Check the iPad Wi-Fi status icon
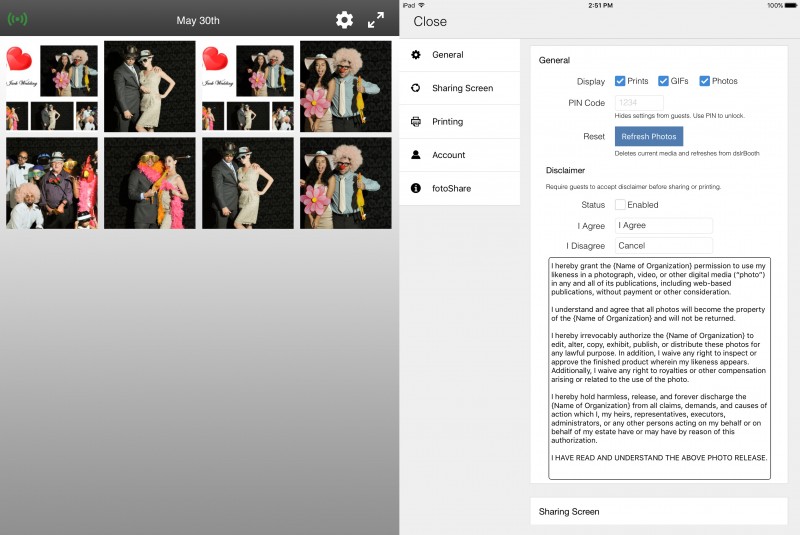The image size is (800, 535). click(x=421, y=5)
